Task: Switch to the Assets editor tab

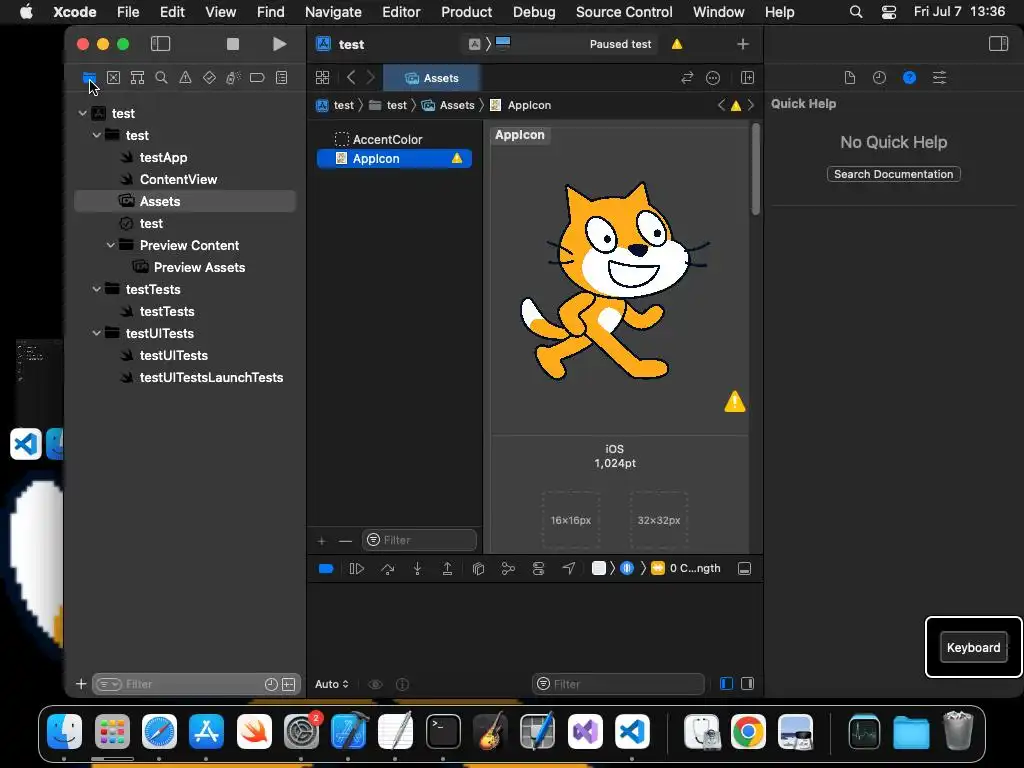Action: (432, 78)
